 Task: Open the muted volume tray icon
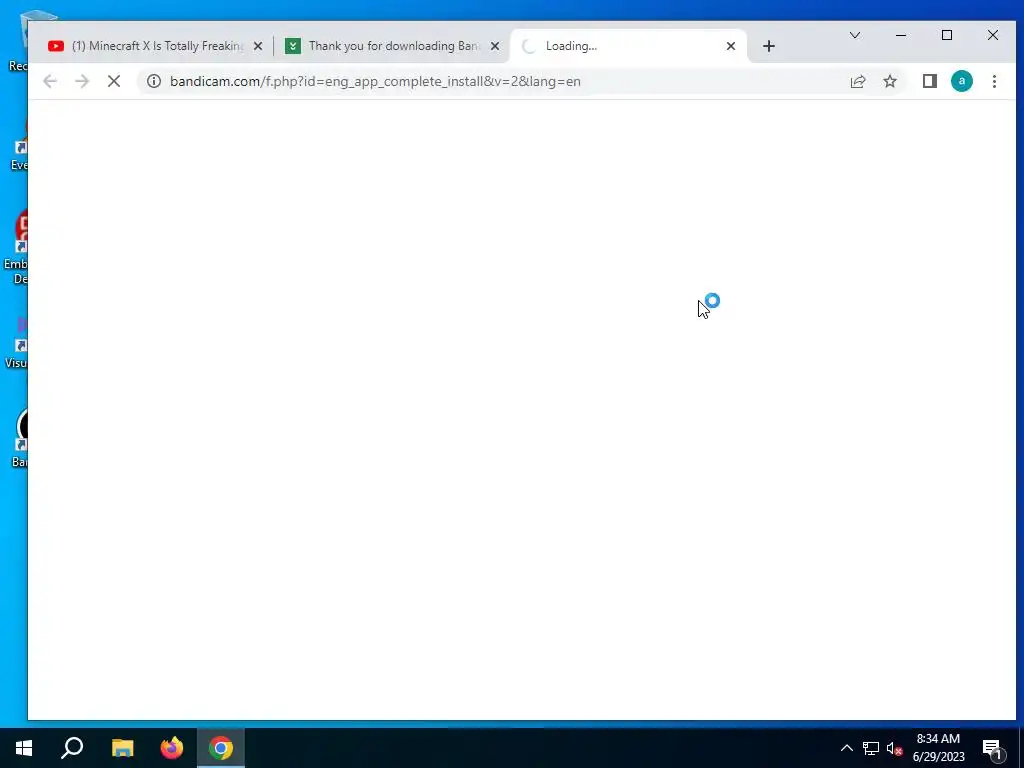point(894,748)
